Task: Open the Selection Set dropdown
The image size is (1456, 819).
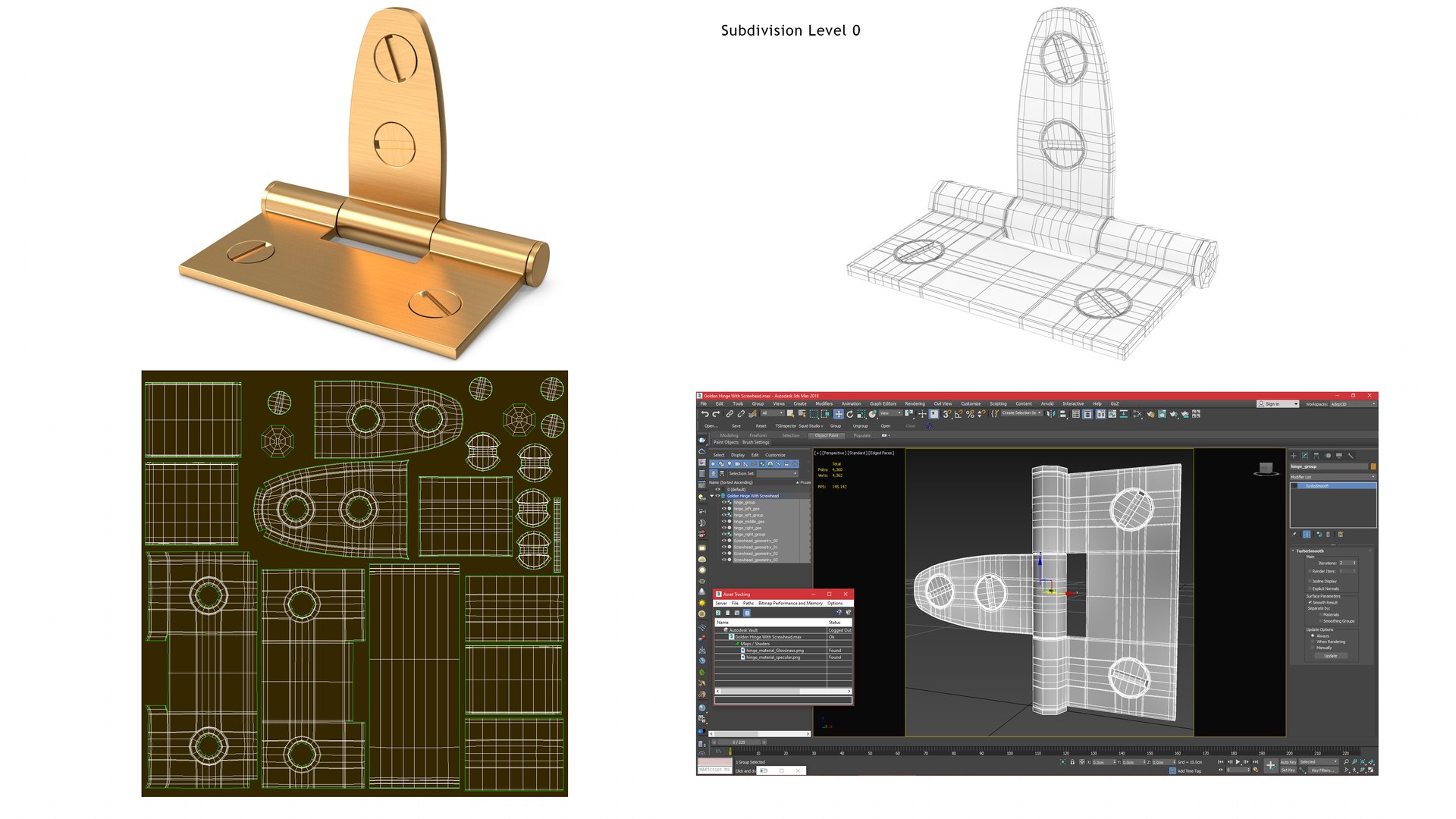Action: coord(777,473)
